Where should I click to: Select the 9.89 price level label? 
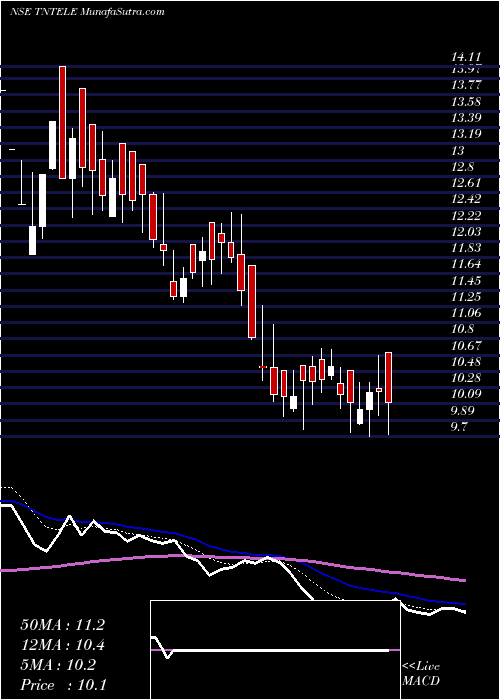click(463, 411)
